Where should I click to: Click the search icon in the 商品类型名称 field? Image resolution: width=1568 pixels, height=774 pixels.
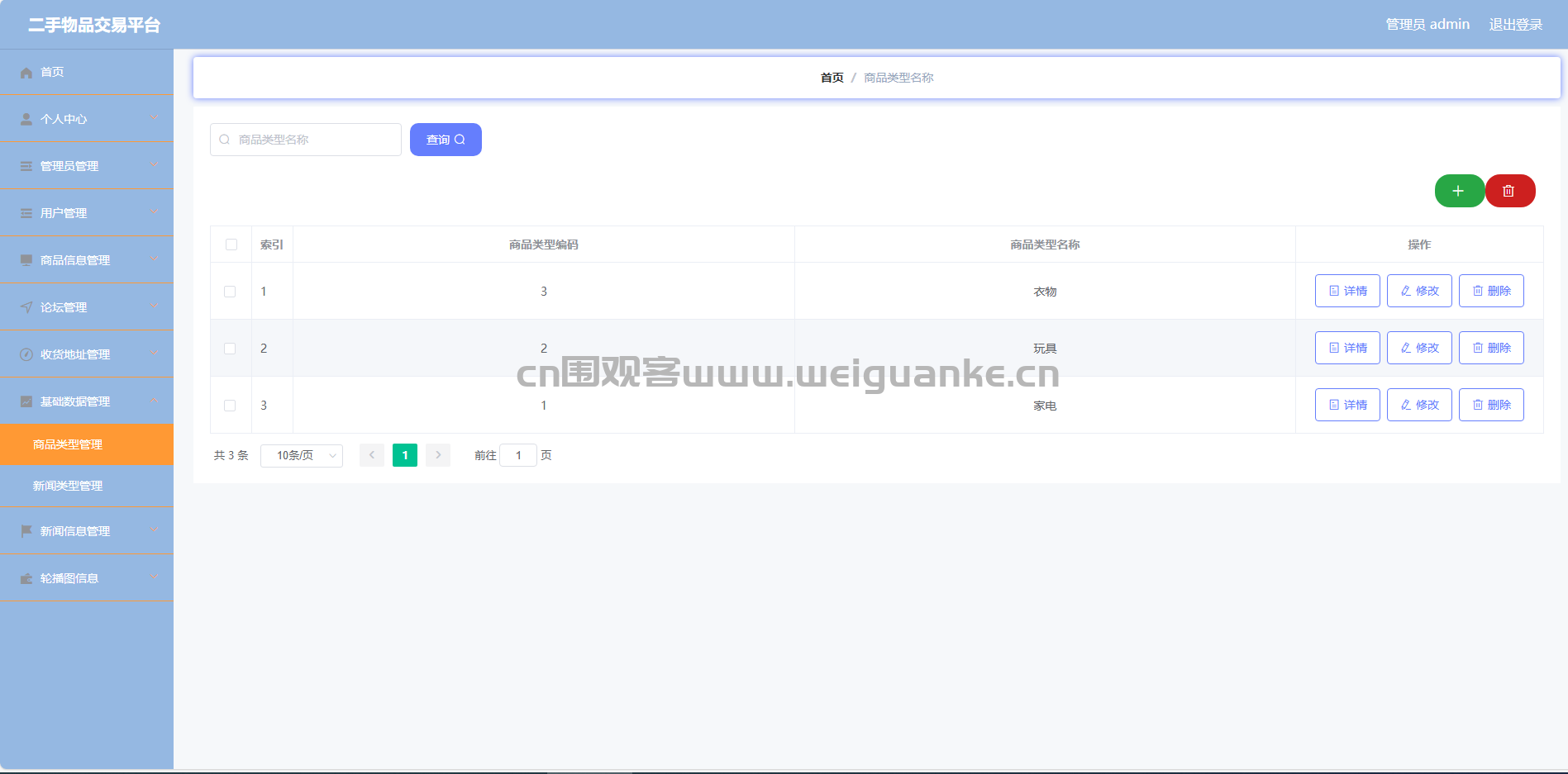click(224, 140)
